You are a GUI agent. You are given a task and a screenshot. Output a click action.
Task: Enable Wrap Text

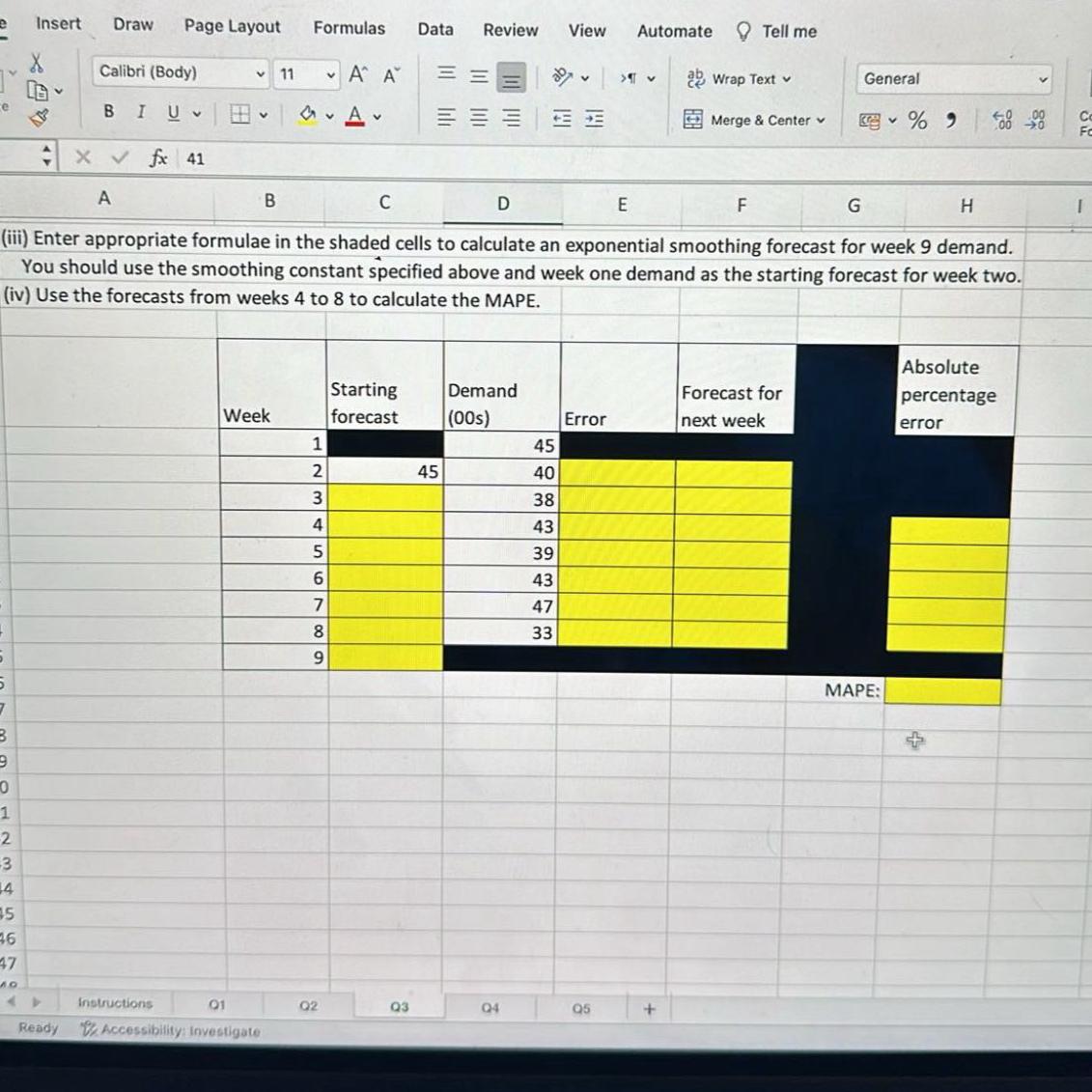(738, 79)
